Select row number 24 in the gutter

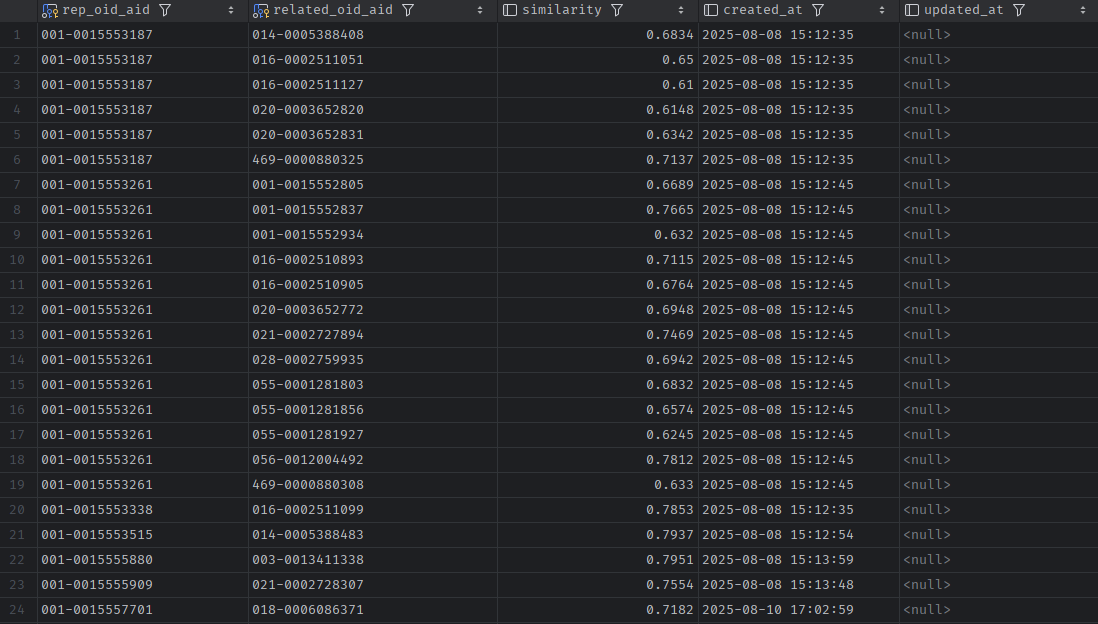[18, 610]
